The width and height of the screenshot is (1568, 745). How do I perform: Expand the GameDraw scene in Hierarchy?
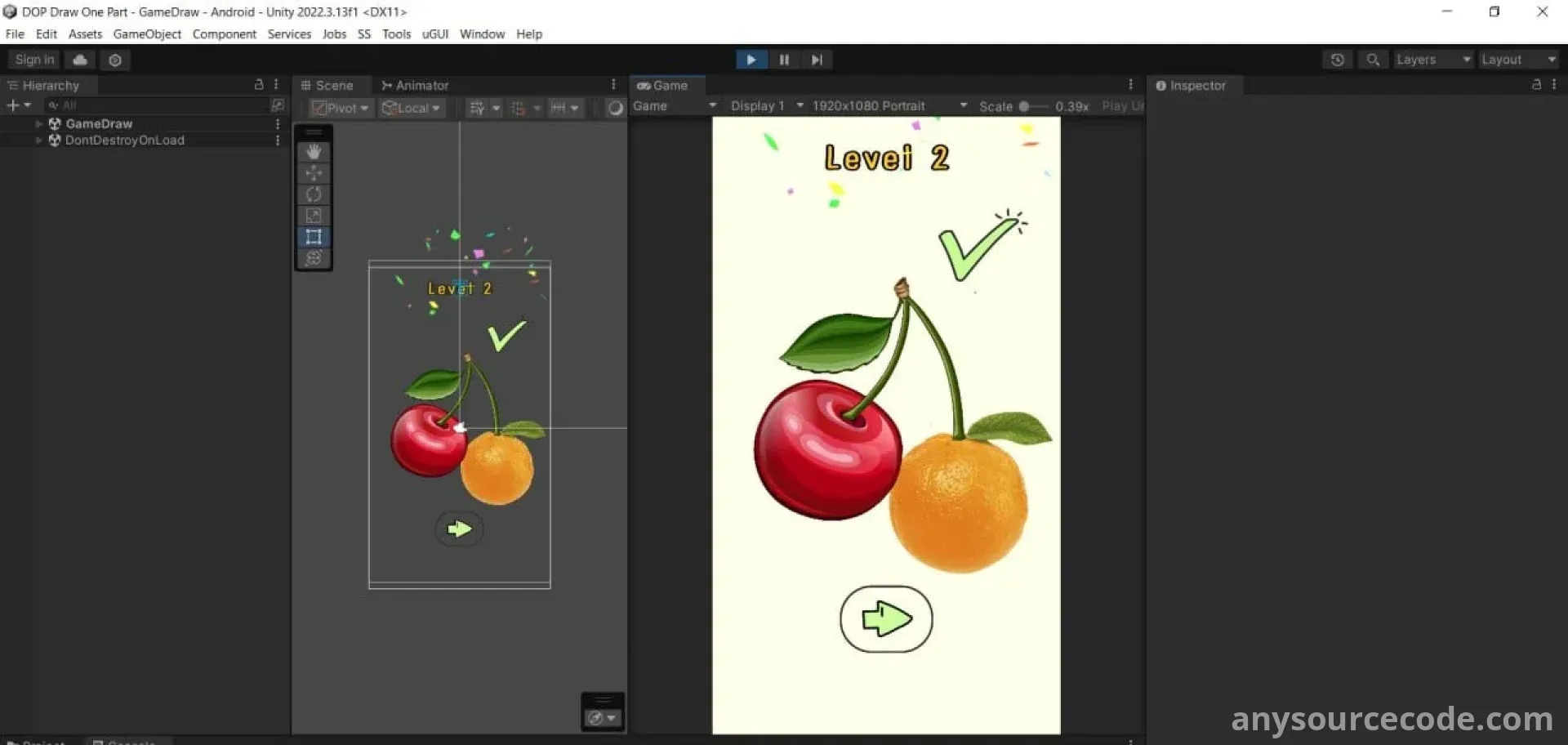[x=38, y=124]
